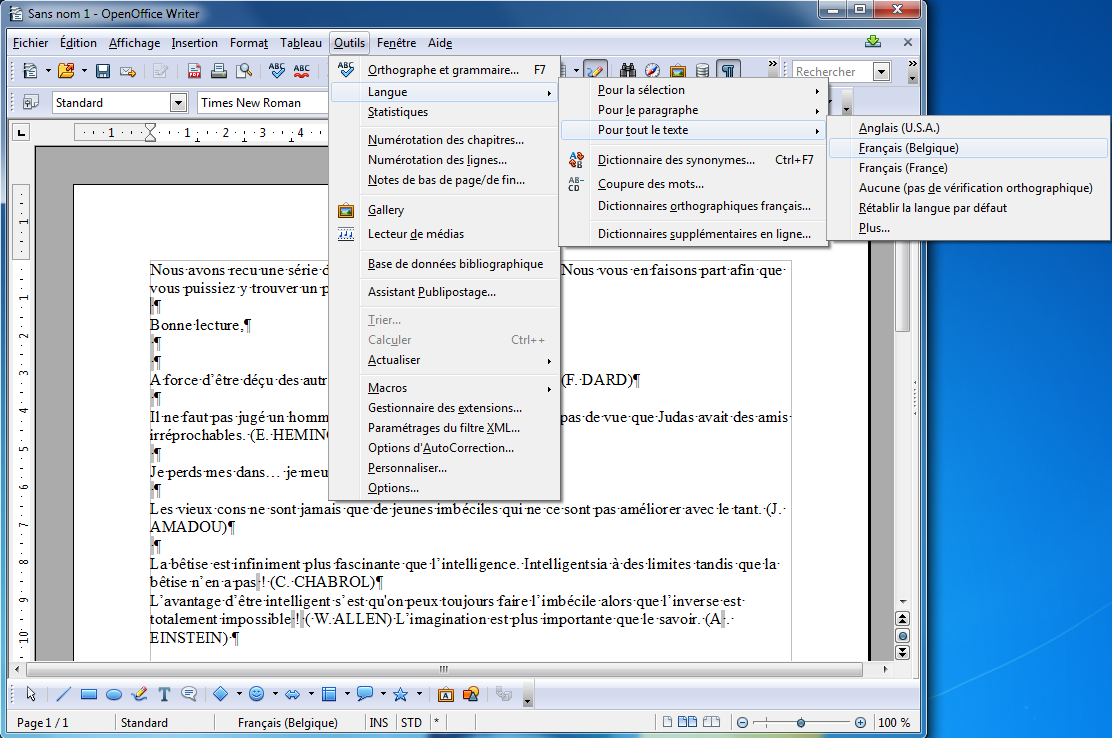1112x738 pixels.
Task: Toggle nonprinting characters pilcrow button
Action: click(728, 70)
